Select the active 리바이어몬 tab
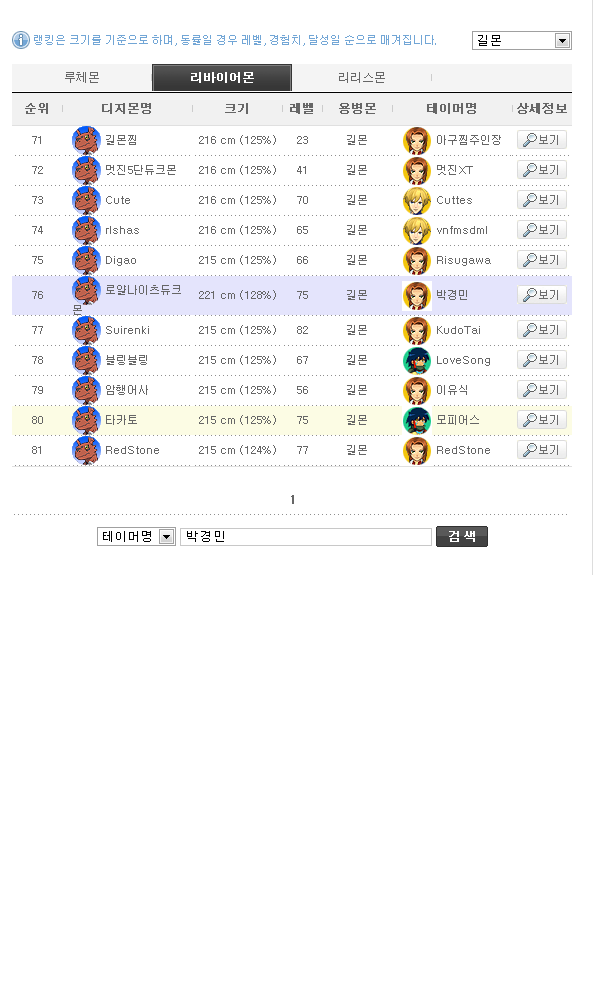The height and width of the screenshot is (1000, 598). 222,78
